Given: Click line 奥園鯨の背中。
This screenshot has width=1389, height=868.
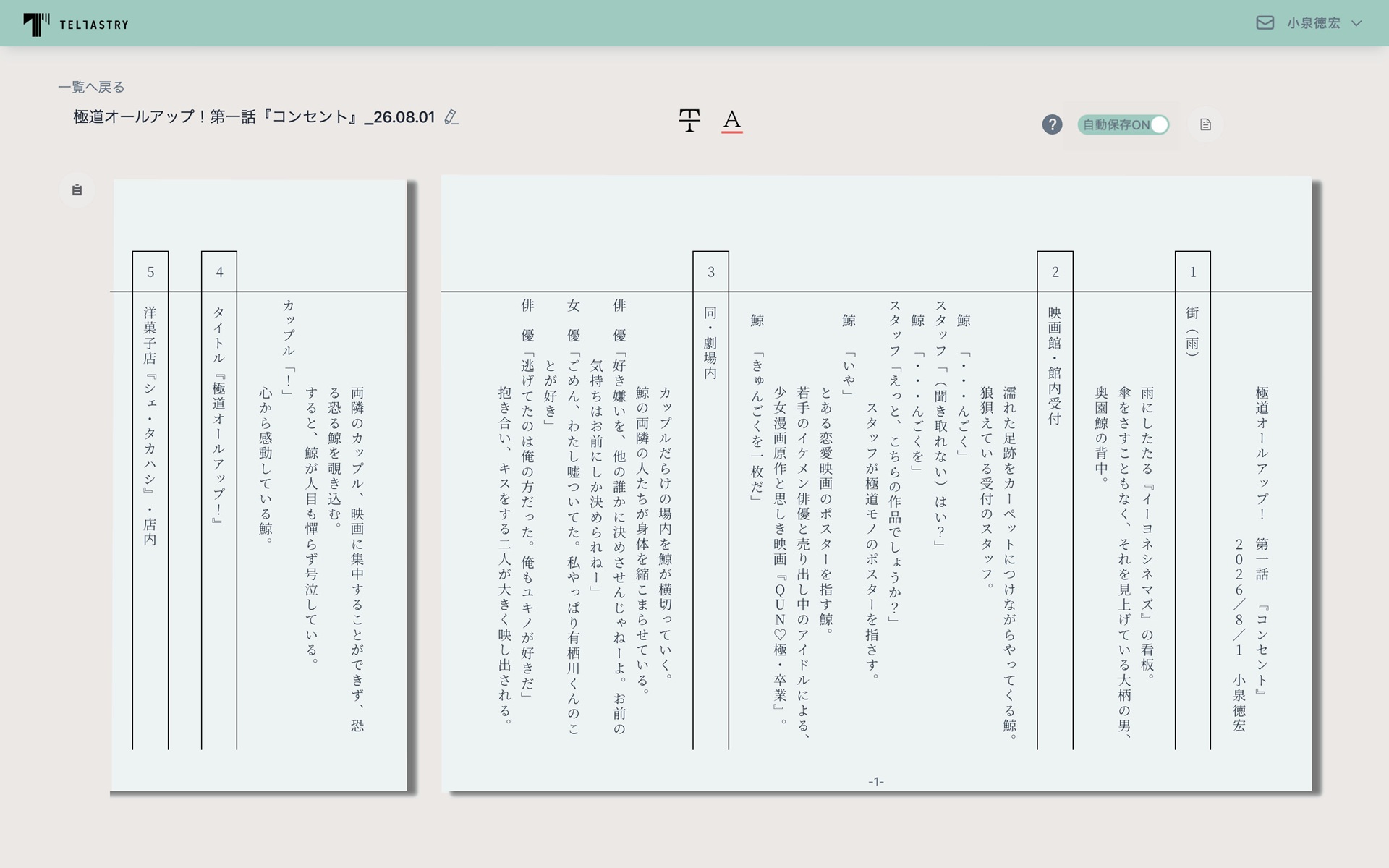Looking at the screenshot, I should tap(1101, 435).
